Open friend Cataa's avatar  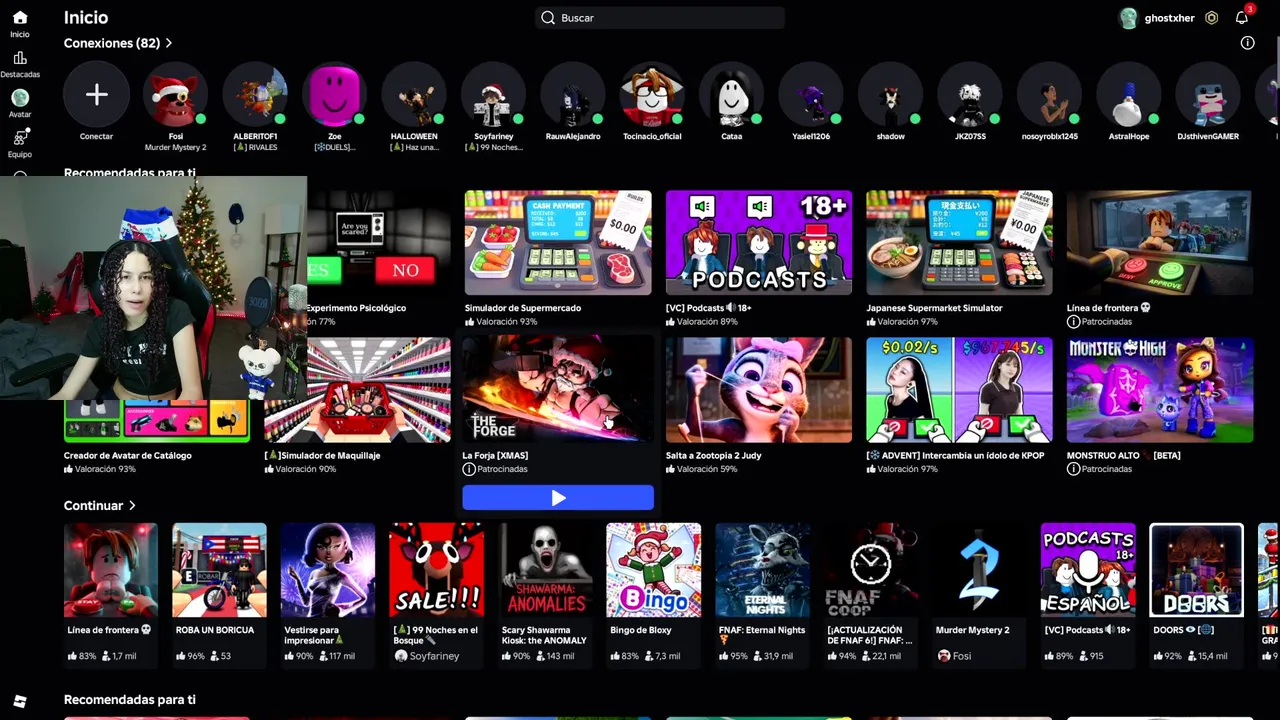732,95
